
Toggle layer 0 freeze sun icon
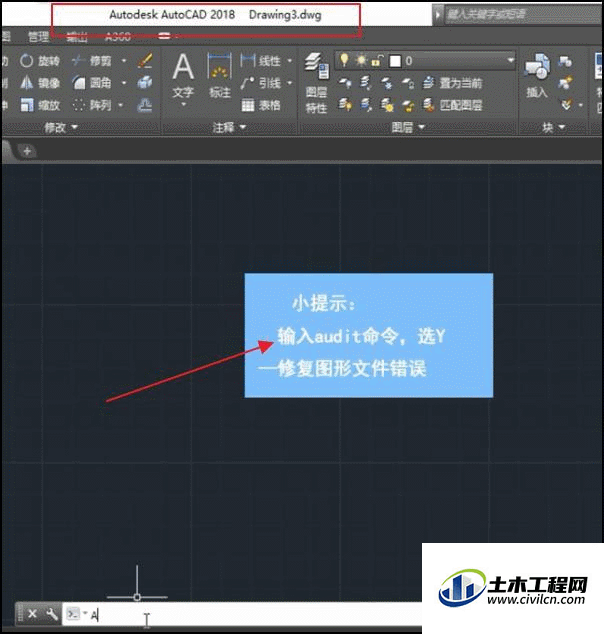point(361,61)
